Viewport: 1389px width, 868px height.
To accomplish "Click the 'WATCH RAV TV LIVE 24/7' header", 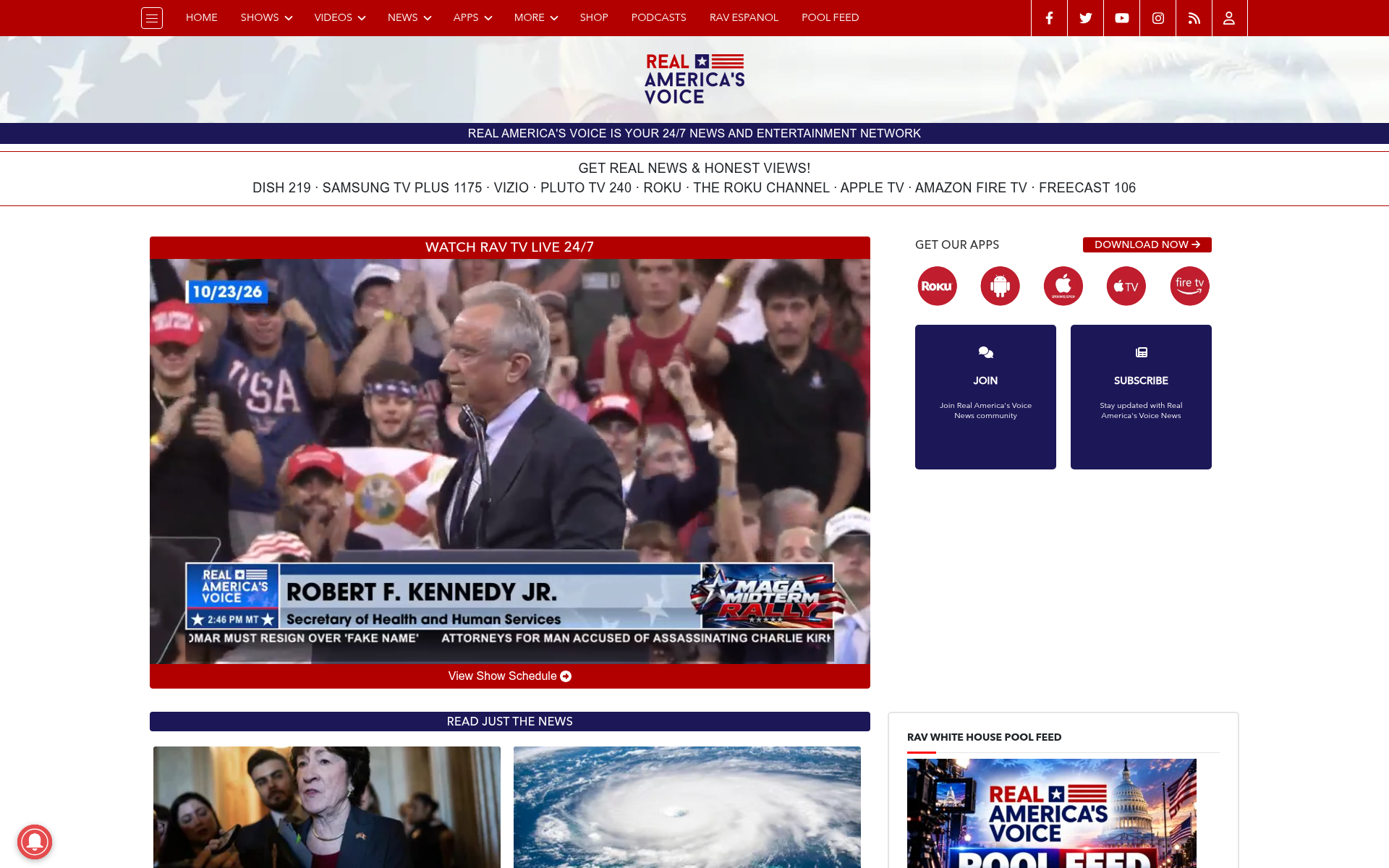I will click(510, 247).
